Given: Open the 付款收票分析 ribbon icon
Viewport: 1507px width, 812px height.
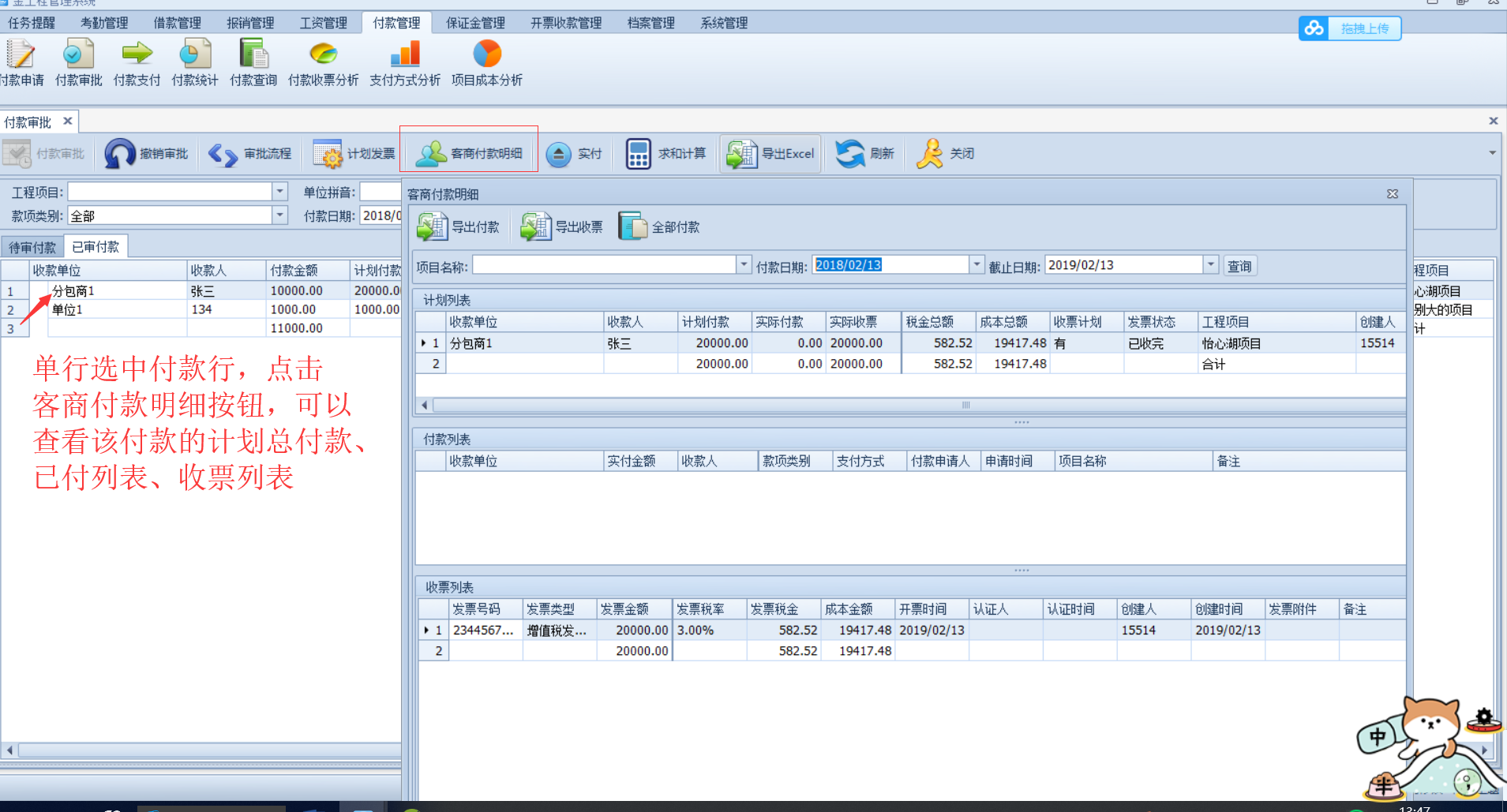Looking at the screenshot, I should pyautogui.click(x=323, y=63).
